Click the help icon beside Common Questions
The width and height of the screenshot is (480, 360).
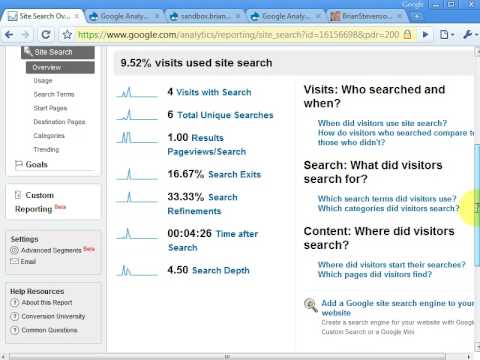[x=14, y=330]
